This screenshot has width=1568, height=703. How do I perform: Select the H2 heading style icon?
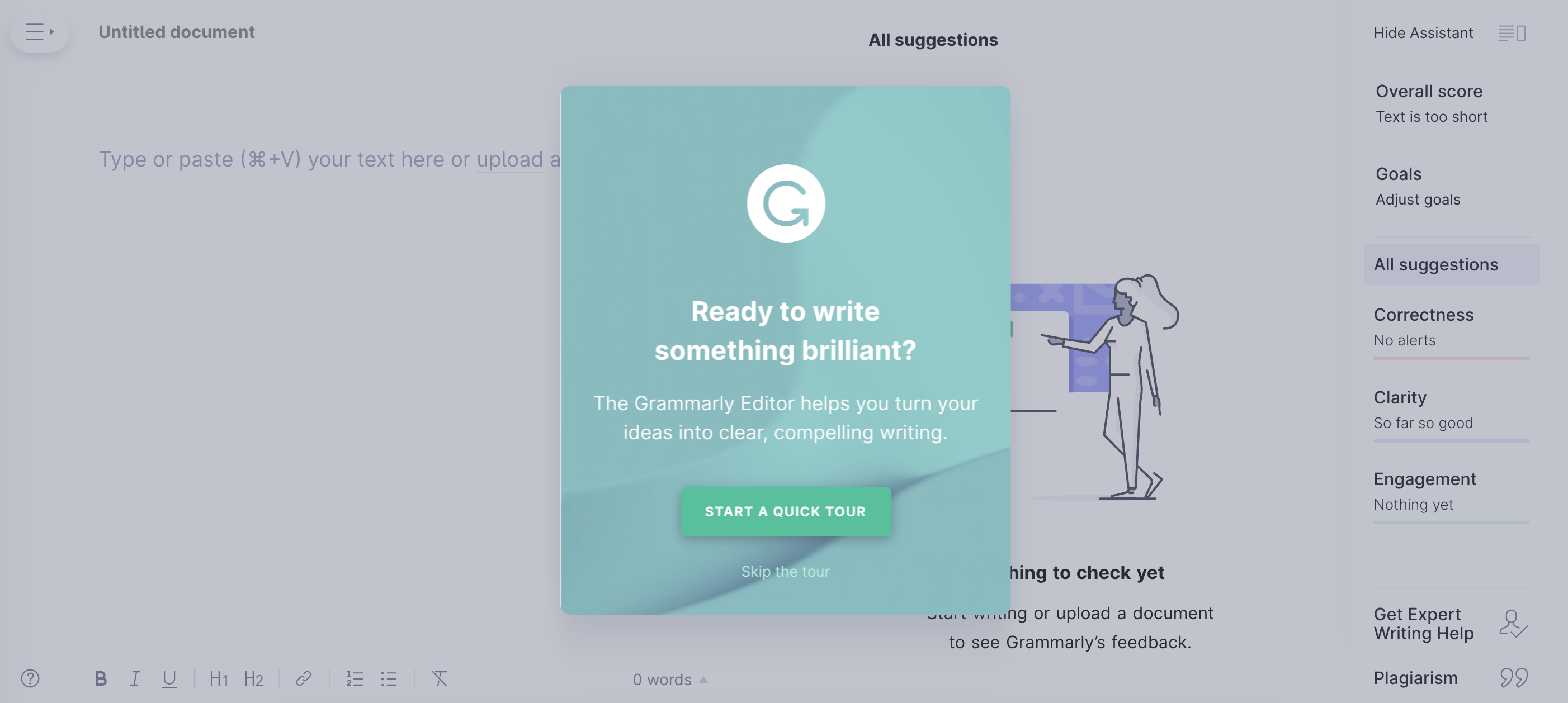[x=252, y=678]
